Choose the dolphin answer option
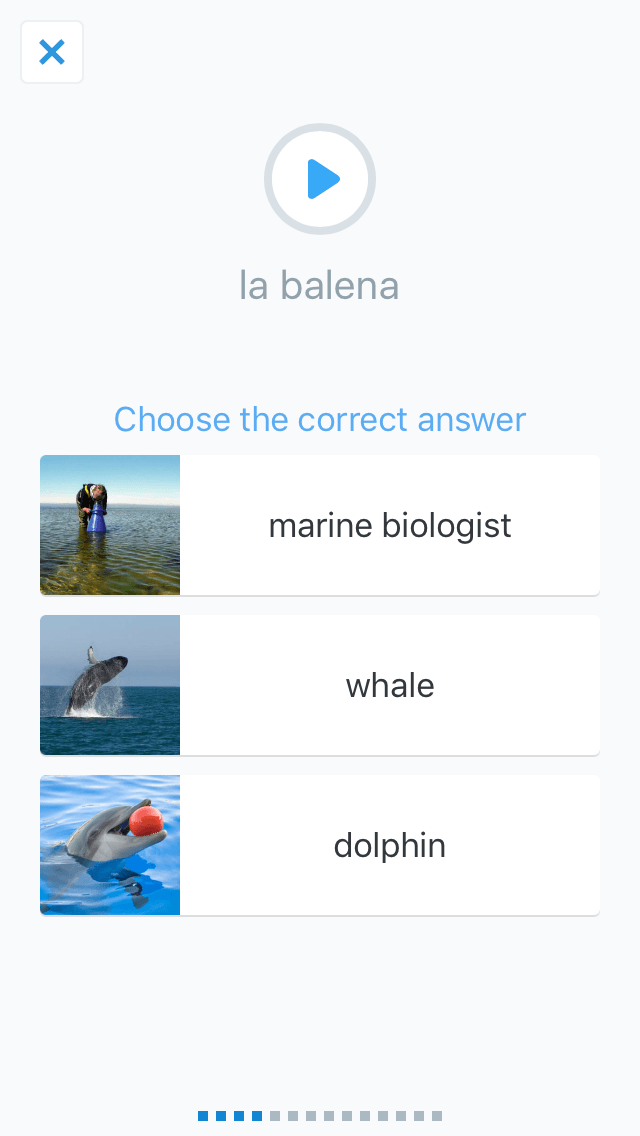The image size is (640, 1136). pyautogui.click(x=390, y=845)
